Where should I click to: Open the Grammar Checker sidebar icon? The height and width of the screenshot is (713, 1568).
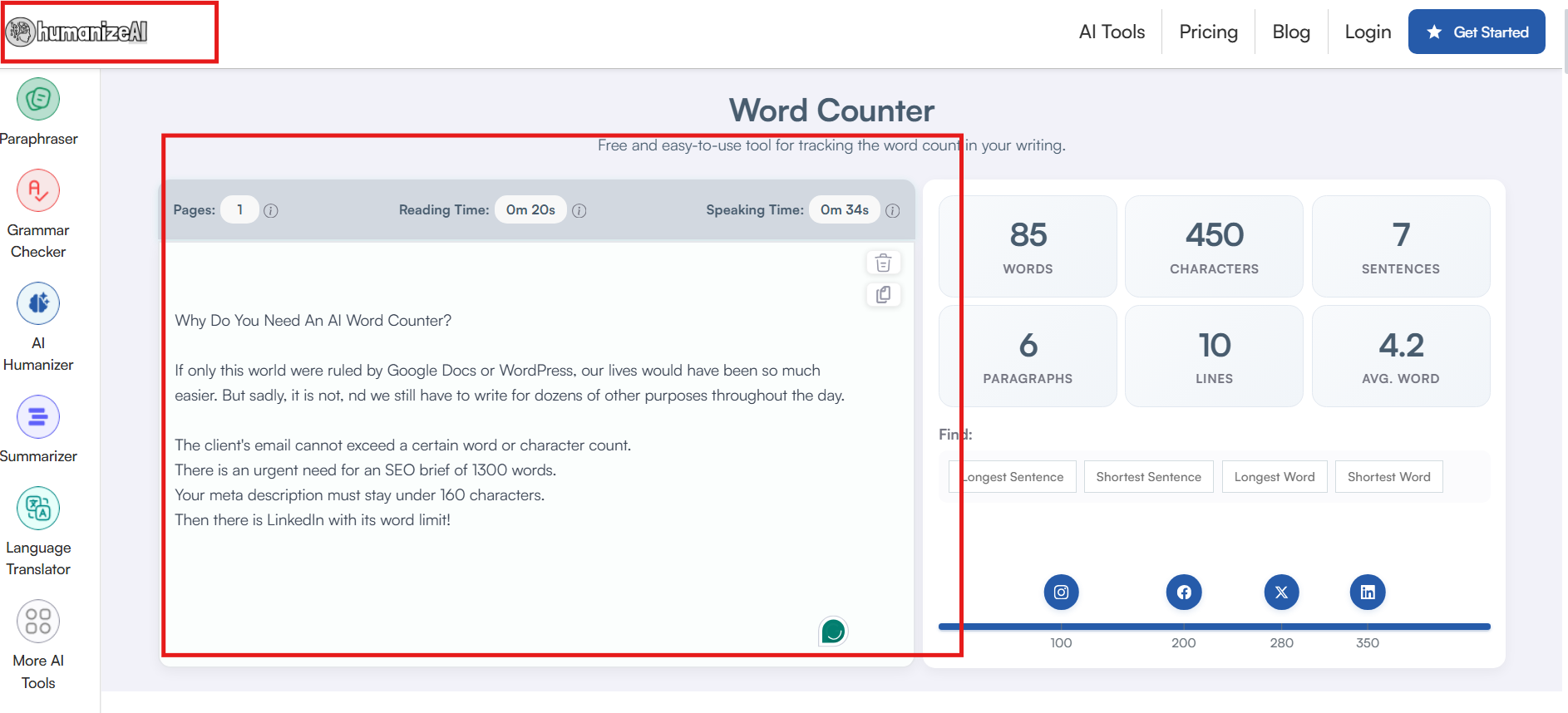point(38,191)
